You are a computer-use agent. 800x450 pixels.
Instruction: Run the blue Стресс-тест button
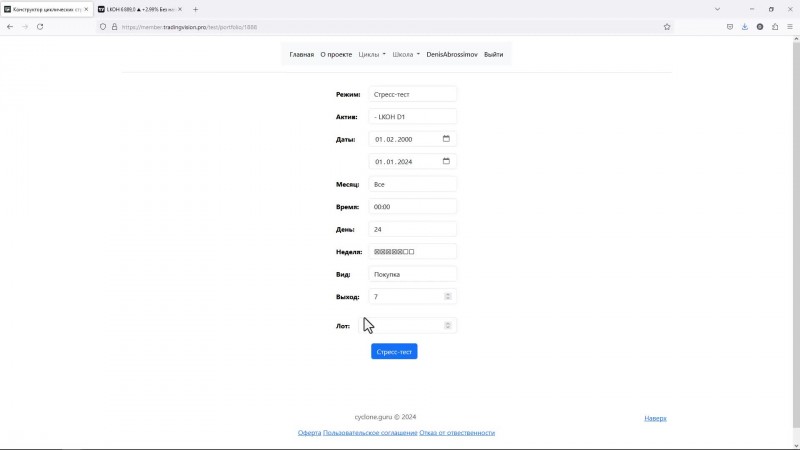[x=394, y=352]
